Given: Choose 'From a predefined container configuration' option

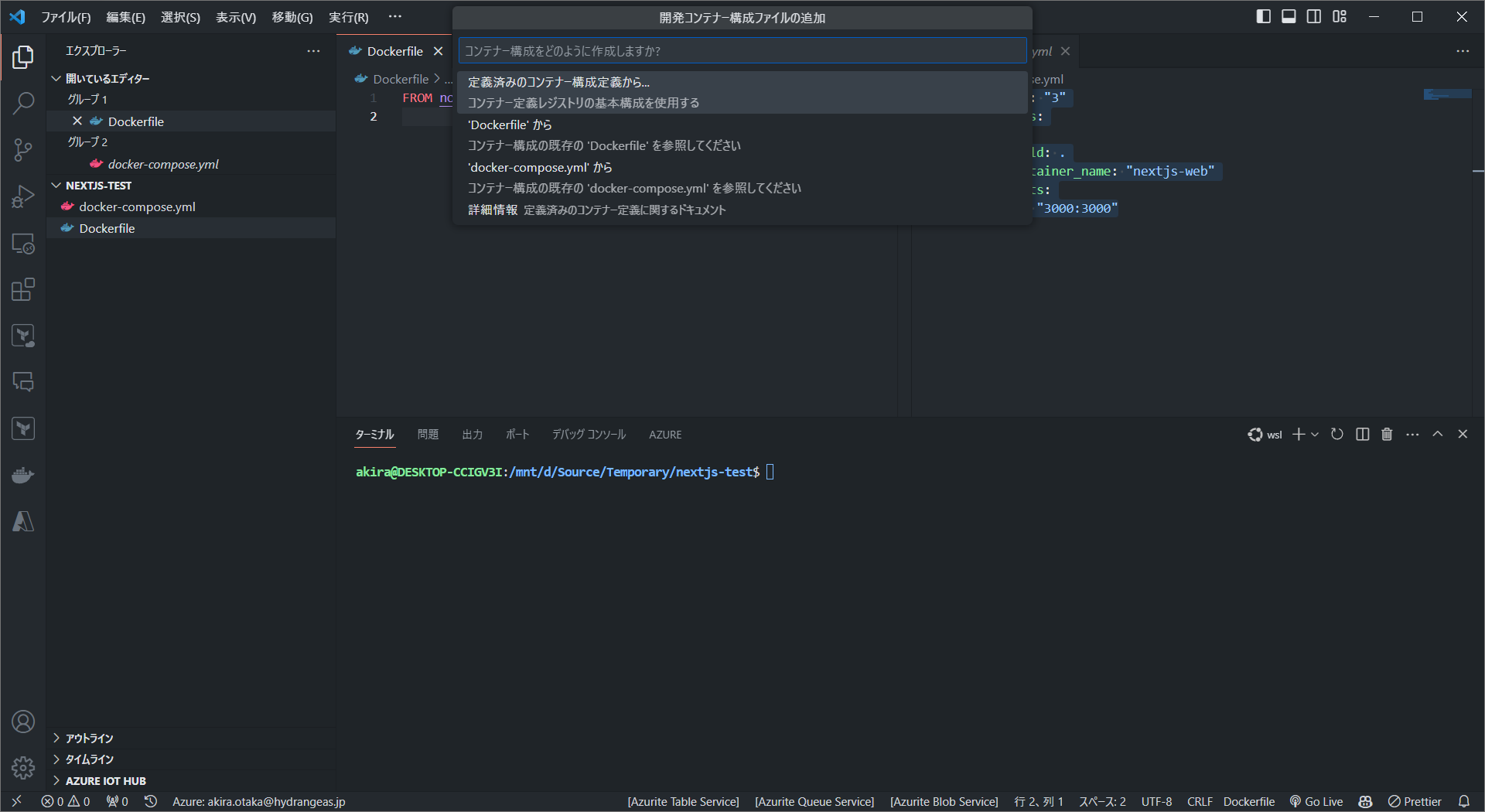Looking at the screenshot, I should (x=742, y=93).
